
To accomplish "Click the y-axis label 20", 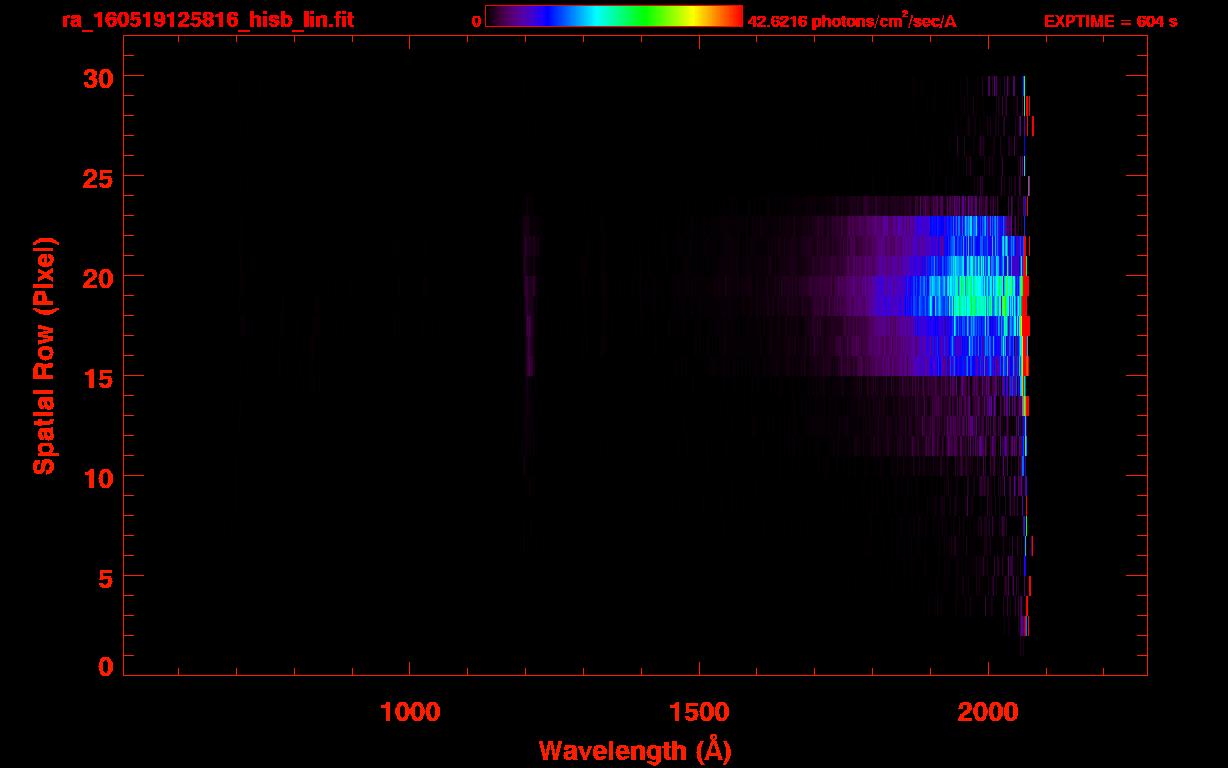I will coord(98,277).
